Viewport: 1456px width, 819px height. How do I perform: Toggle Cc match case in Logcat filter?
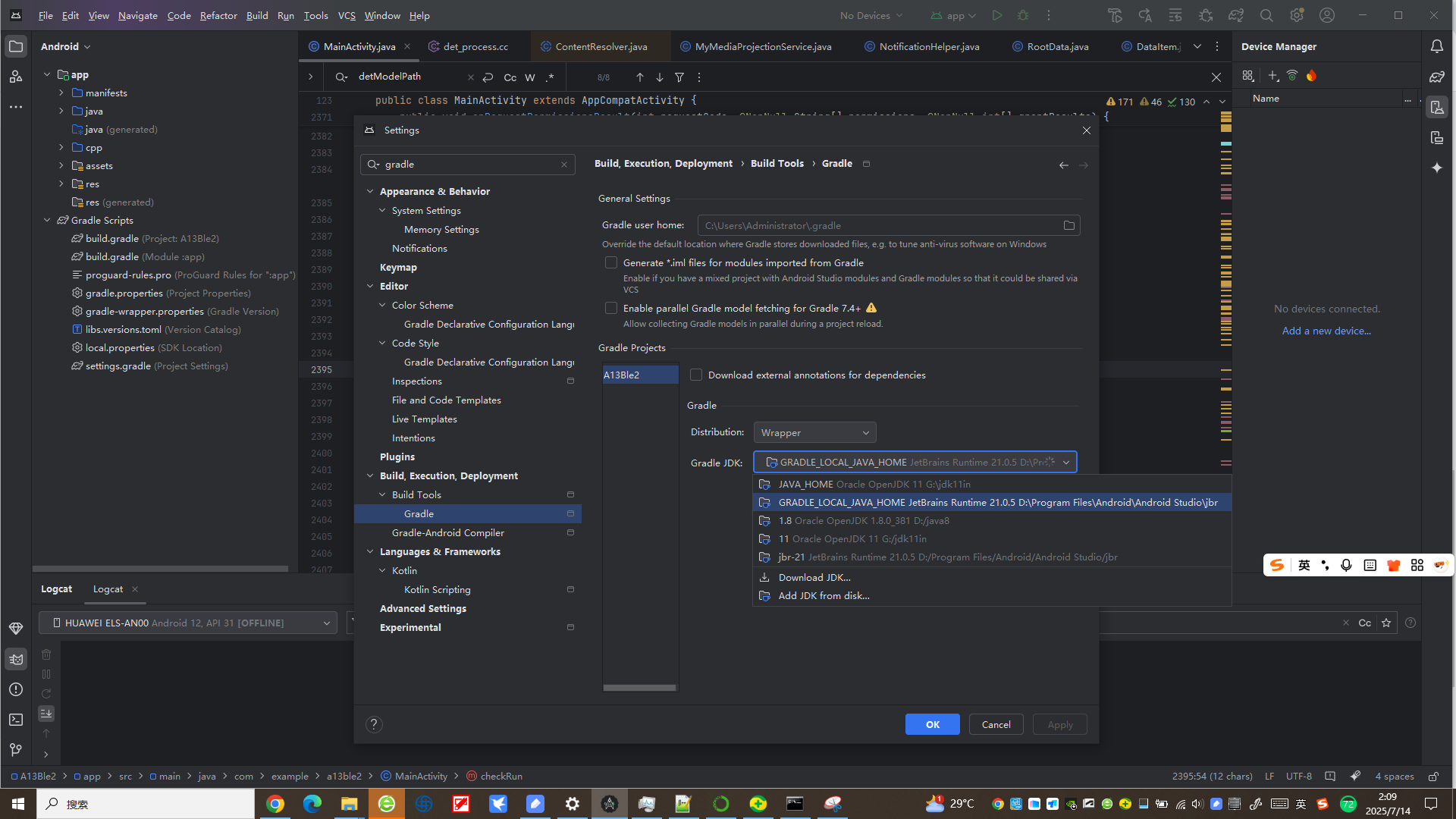tap(1365, 623)
